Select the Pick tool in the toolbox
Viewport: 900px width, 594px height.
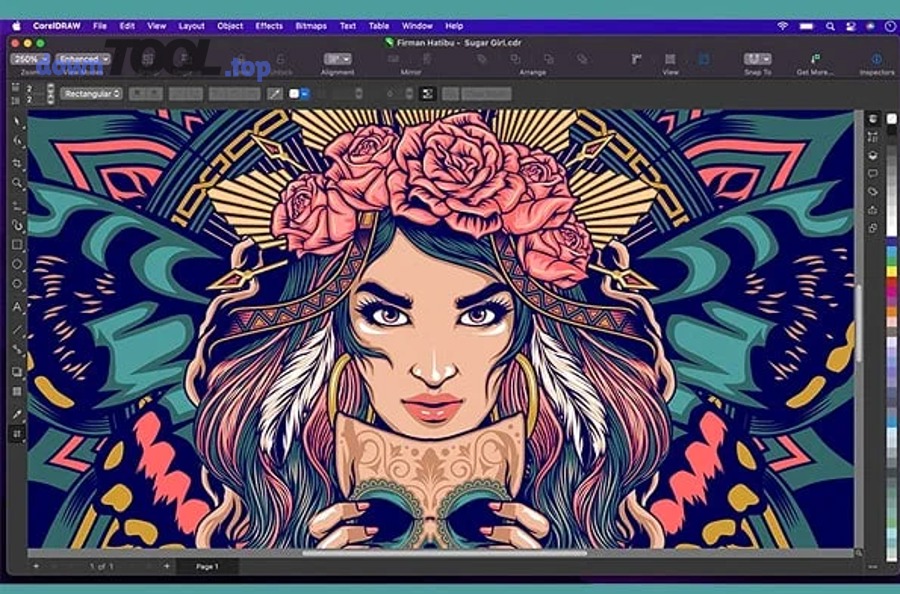(x=17, y=122)
